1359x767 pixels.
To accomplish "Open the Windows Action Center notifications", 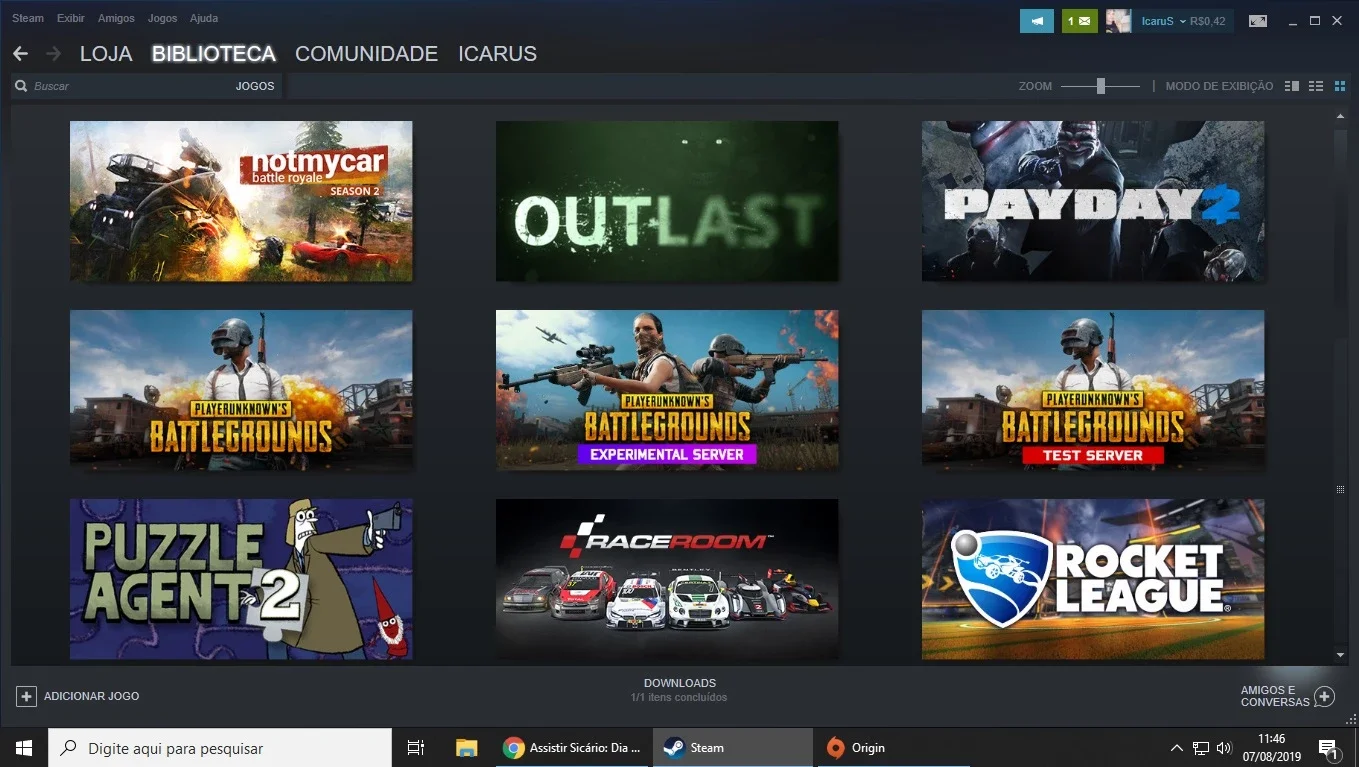I will [x=1329, y=748].
